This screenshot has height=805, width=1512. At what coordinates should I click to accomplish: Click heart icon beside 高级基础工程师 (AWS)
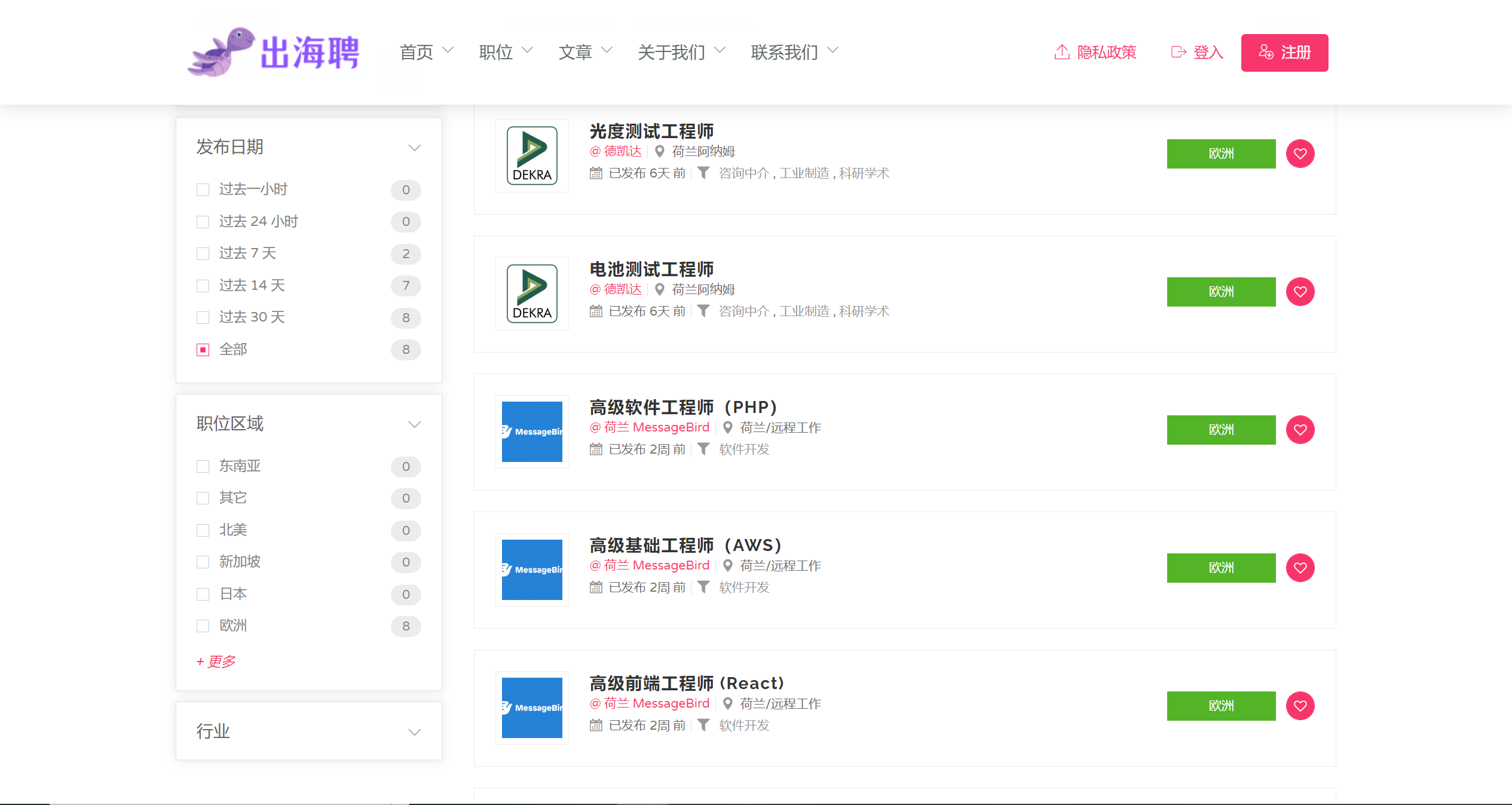coord(1300,568)
